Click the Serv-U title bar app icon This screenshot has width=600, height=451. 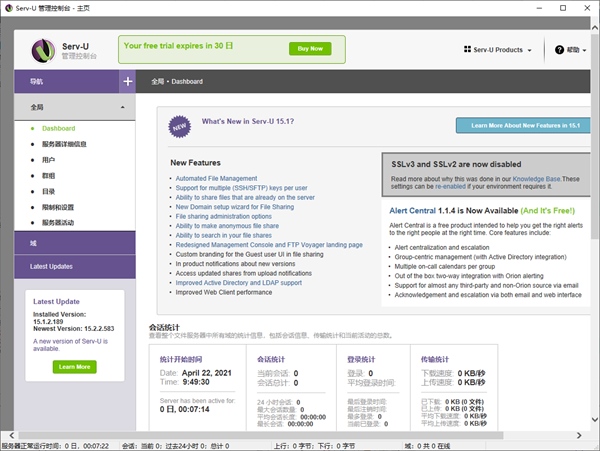(x=10, y=9)
